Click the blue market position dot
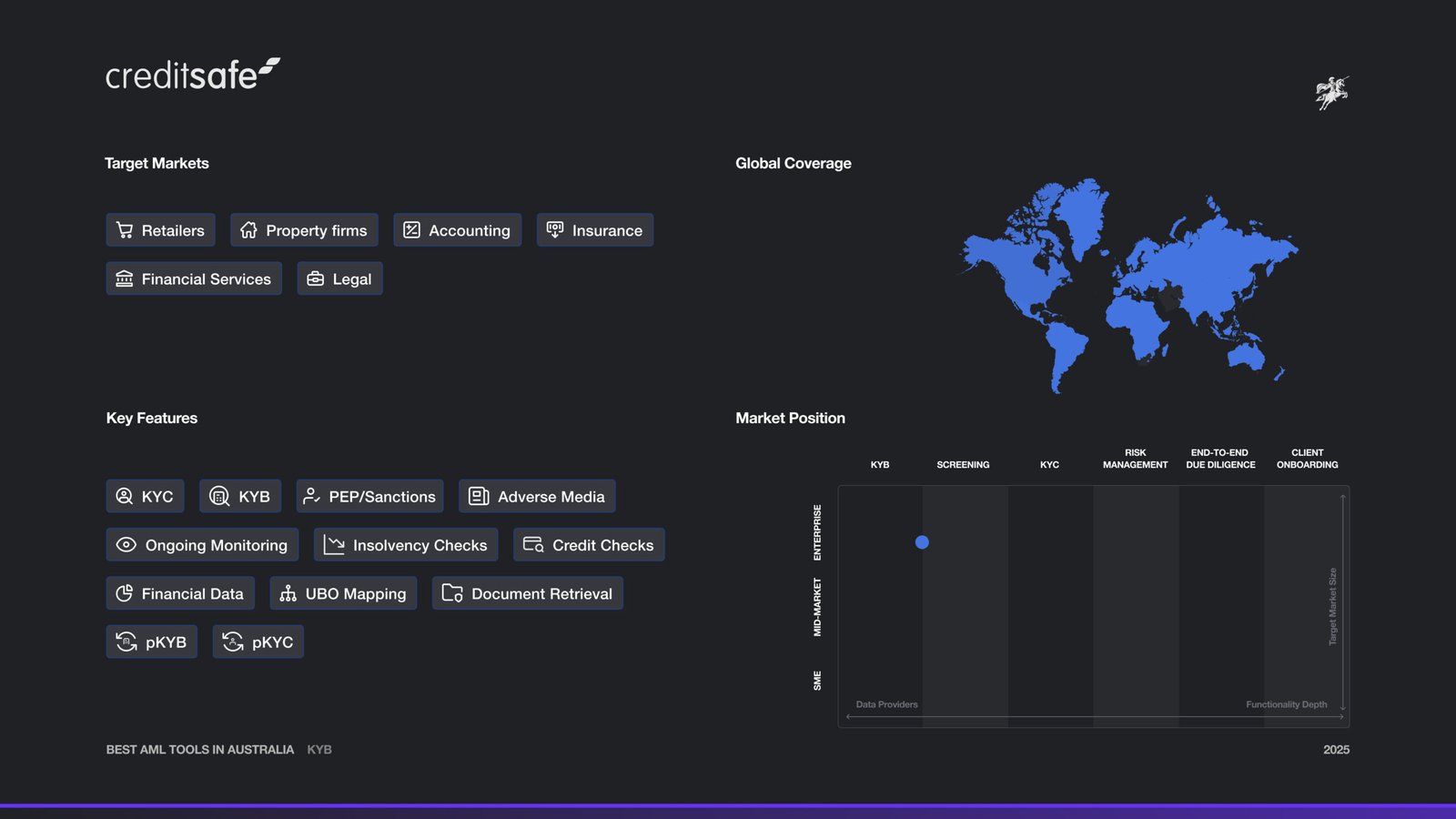 click(922, 542)
